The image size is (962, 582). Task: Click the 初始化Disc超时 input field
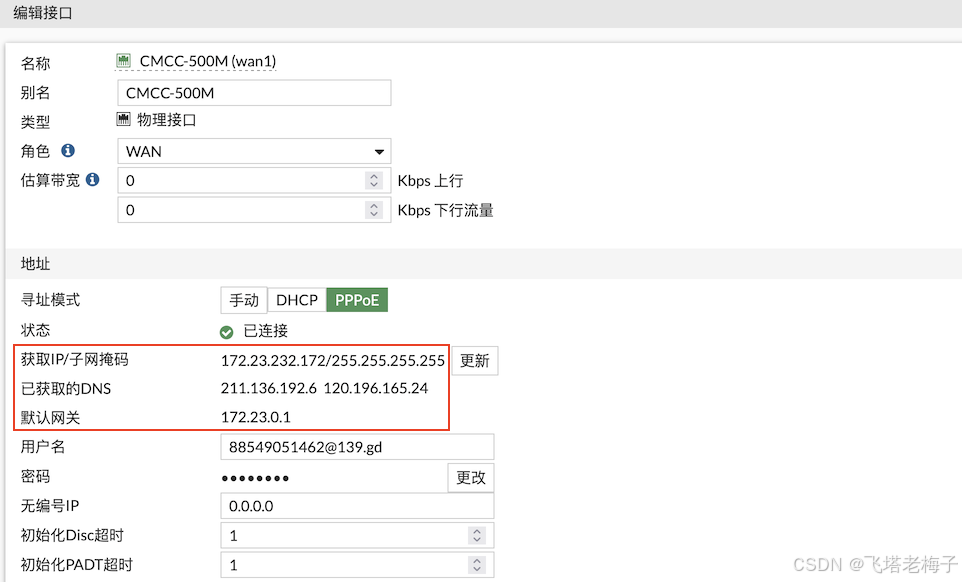point(357,535)
